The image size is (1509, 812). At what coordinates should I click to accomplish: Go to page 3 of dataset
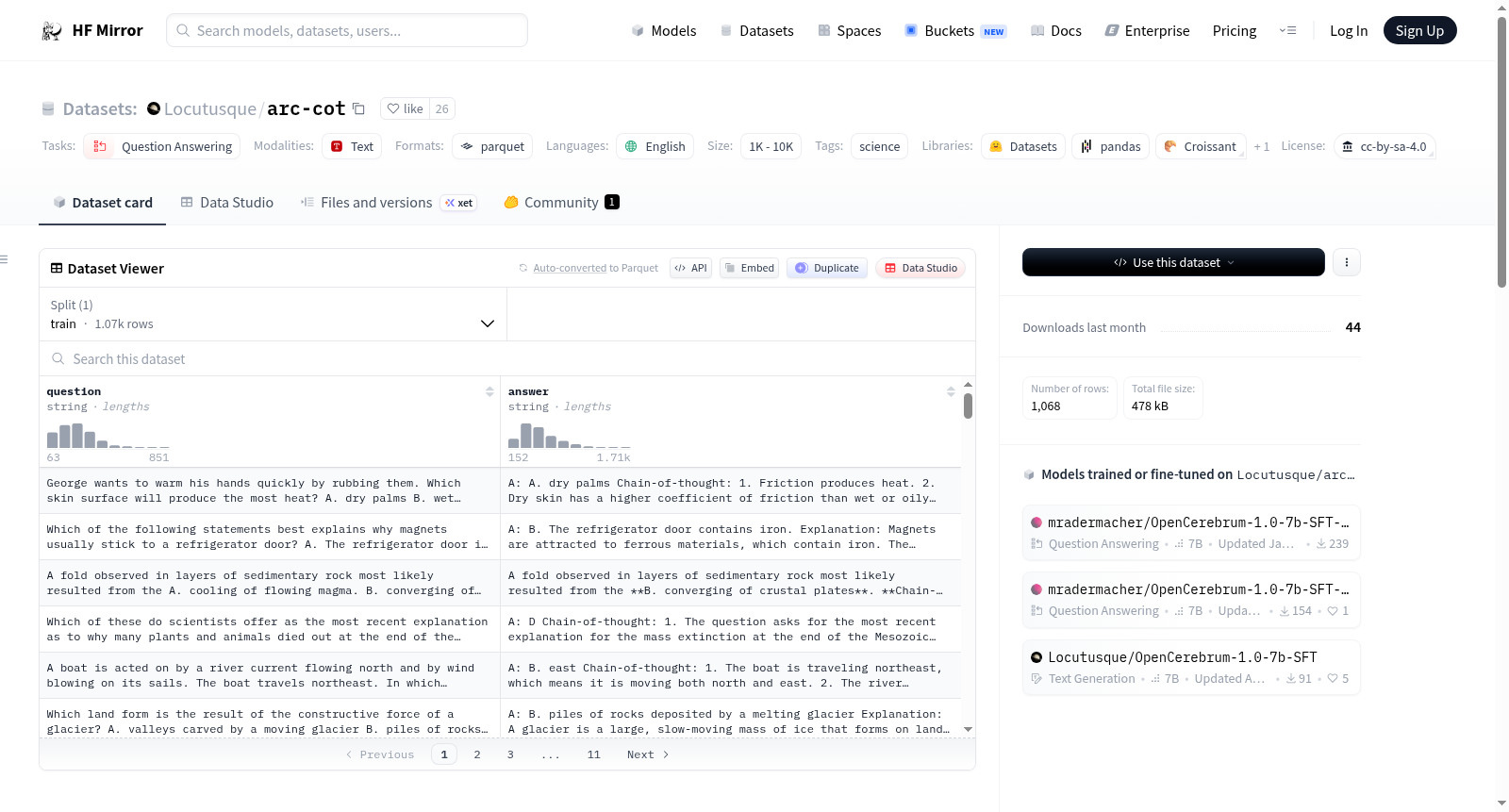tap(510, 754)
